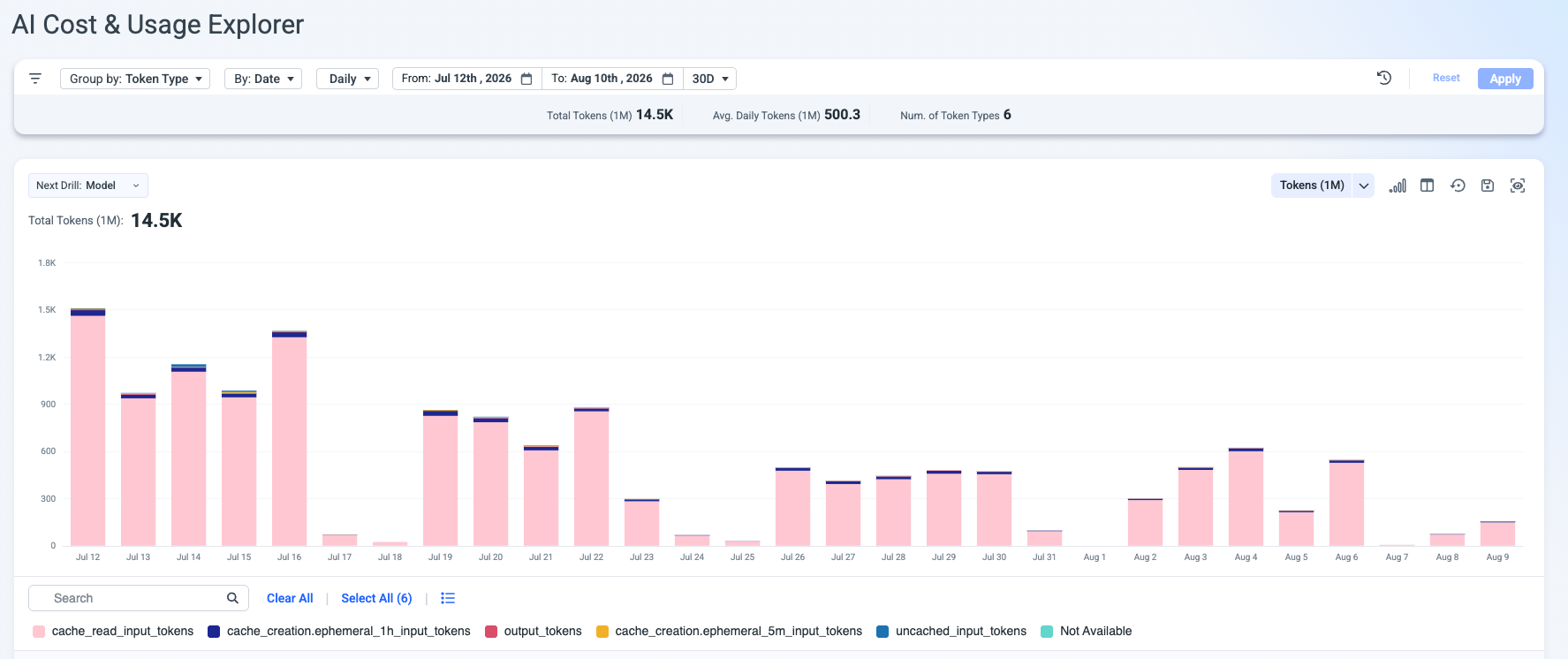Screen dimensions: 1568x659
Task: Expand the Group by: Token Type dropdown
Action: coord(135,79)
